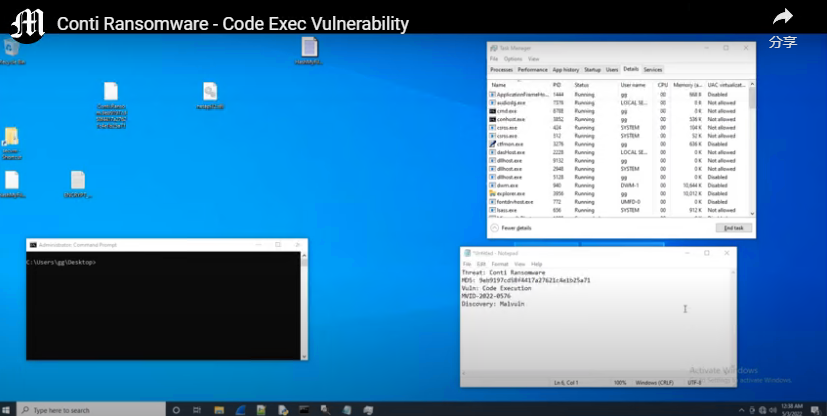Image resolution: width=827 pixels, height=416 pixels.
Task: Click the conhost.exe icon in Details list
Action: (493, 119)
